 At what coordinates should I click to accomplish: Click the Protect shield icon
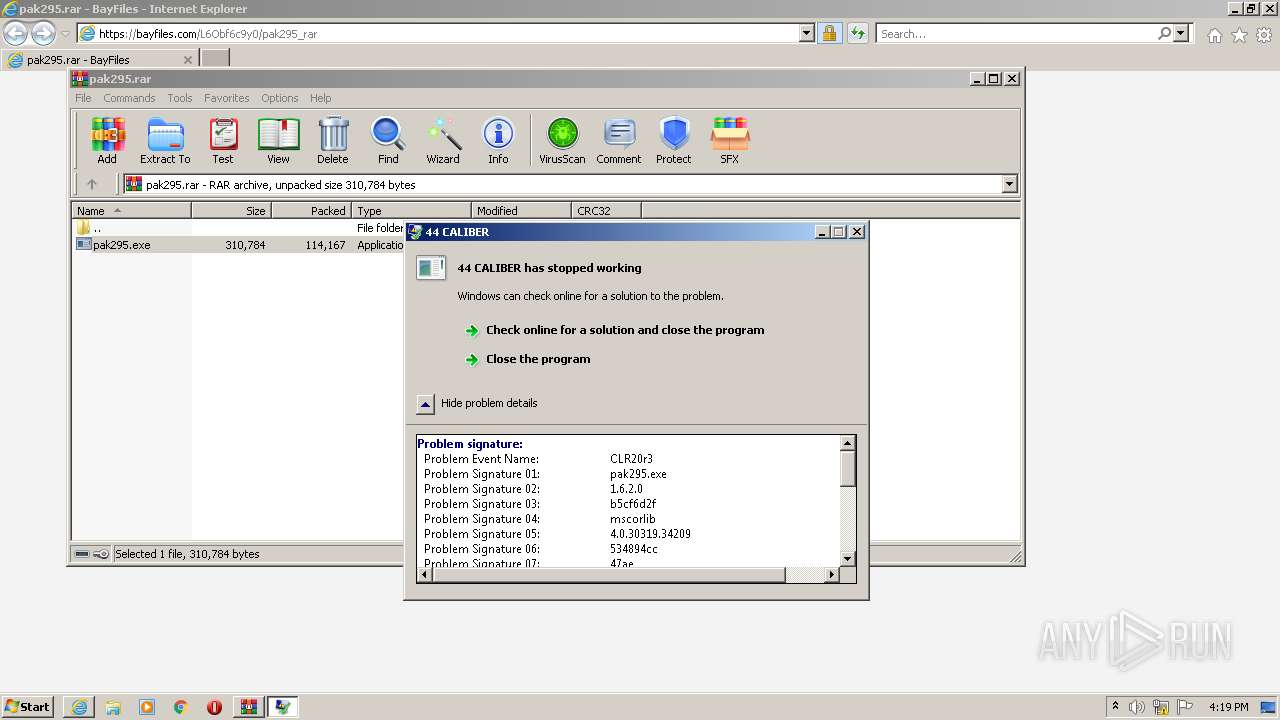tap(674, 140)
